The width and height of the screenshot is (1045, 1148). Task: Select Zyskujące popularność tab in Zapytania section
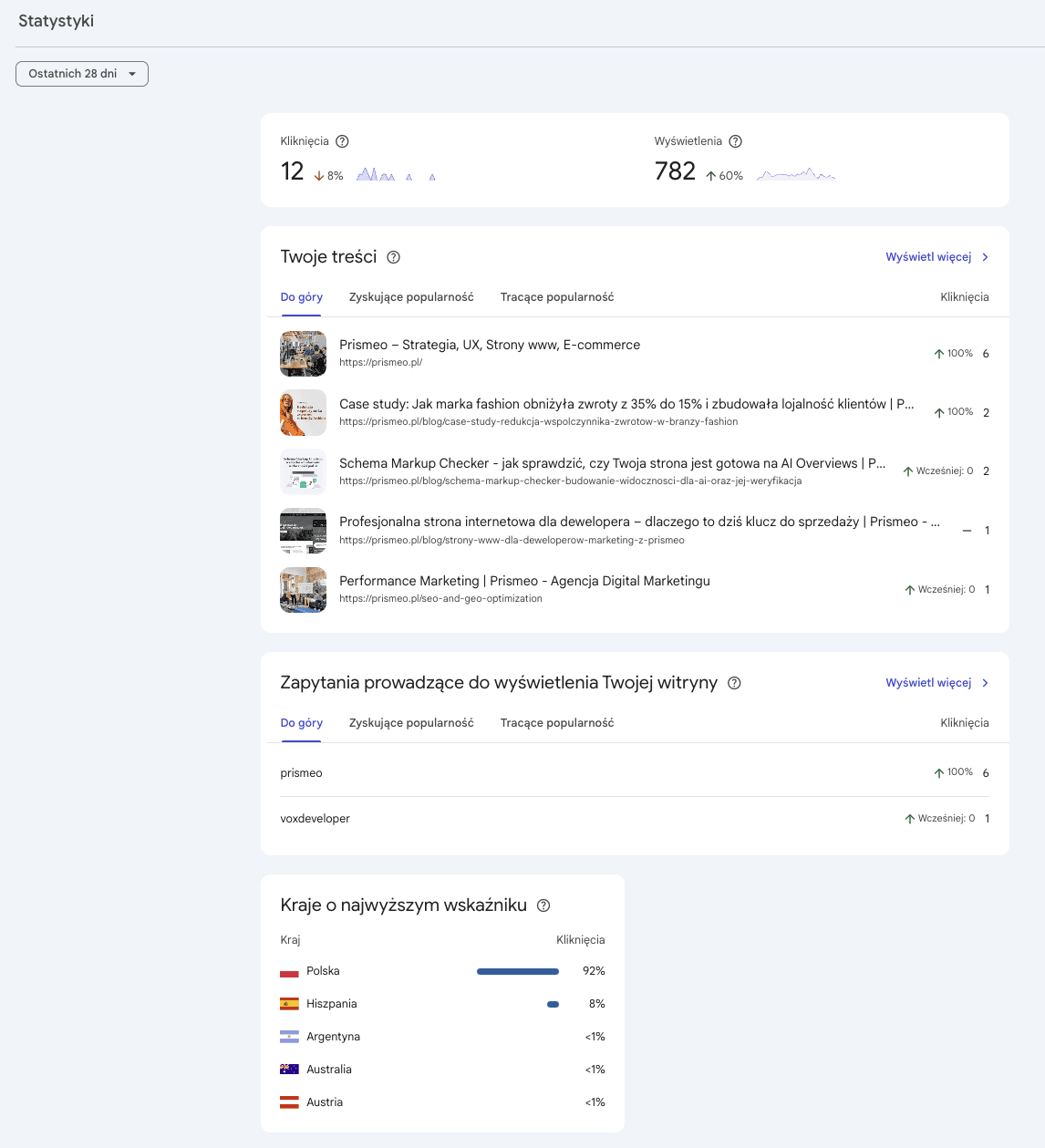click(411, 723)
